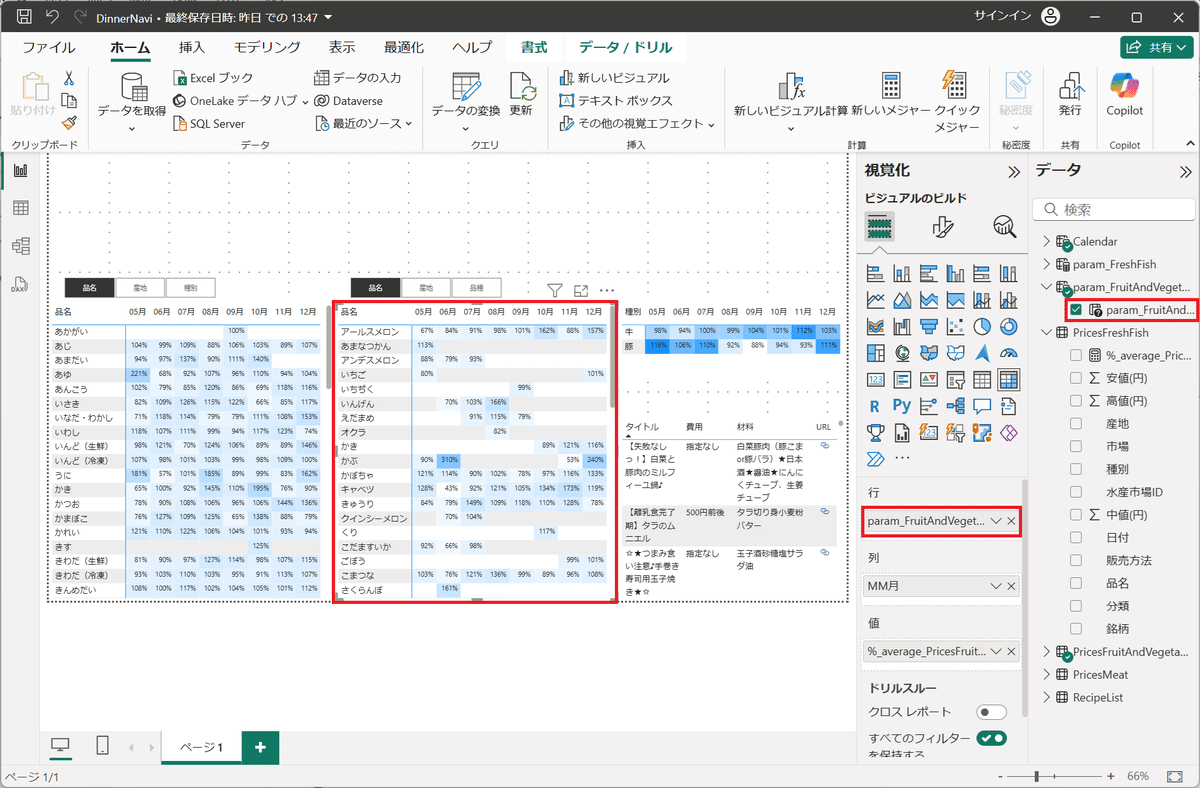This screenshot has height=788, width=1200.
Task: Select the donut chart visual type
Action: click(x=1009, y=326)
